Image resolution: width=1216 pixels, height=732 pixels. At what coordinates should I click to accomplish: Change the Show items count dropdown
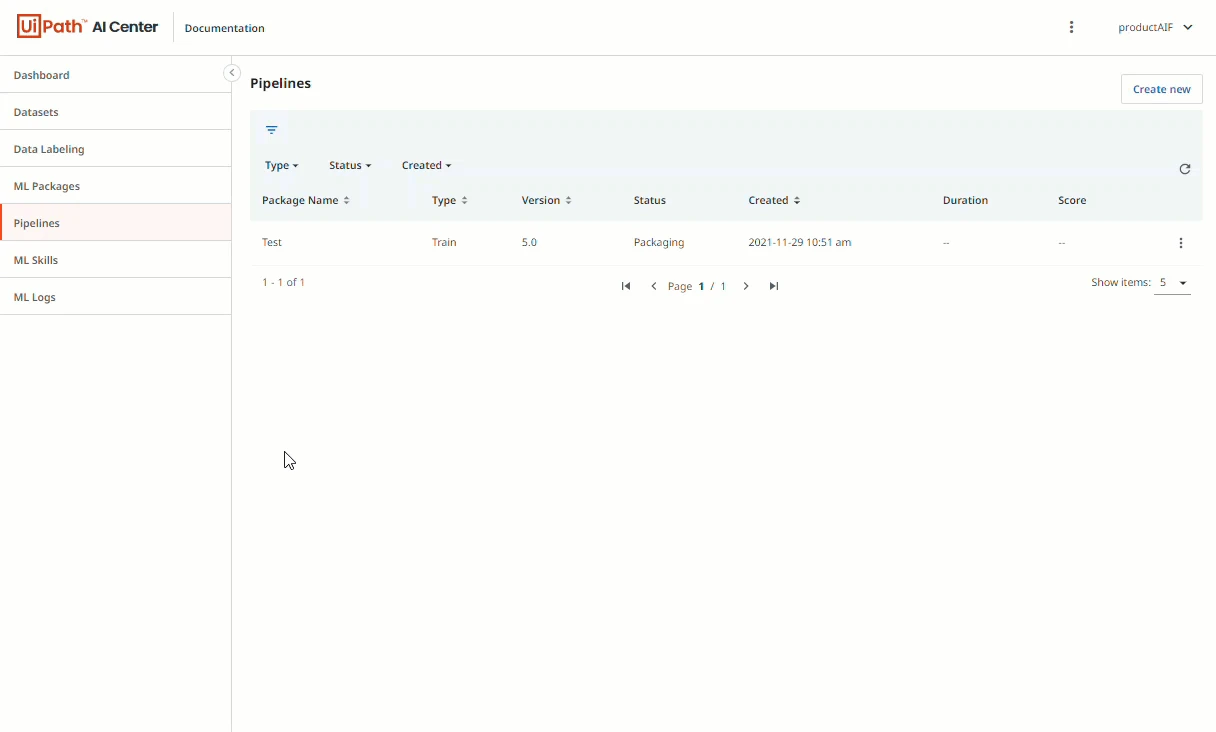[1172, 283]
